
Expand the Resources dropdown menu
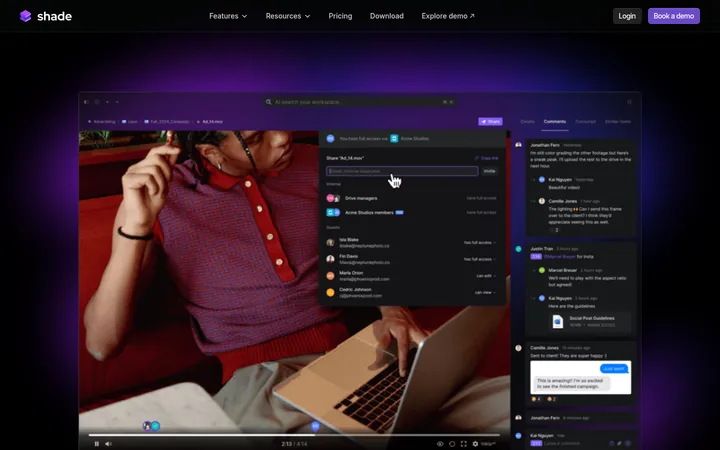(x=288, y=16)
